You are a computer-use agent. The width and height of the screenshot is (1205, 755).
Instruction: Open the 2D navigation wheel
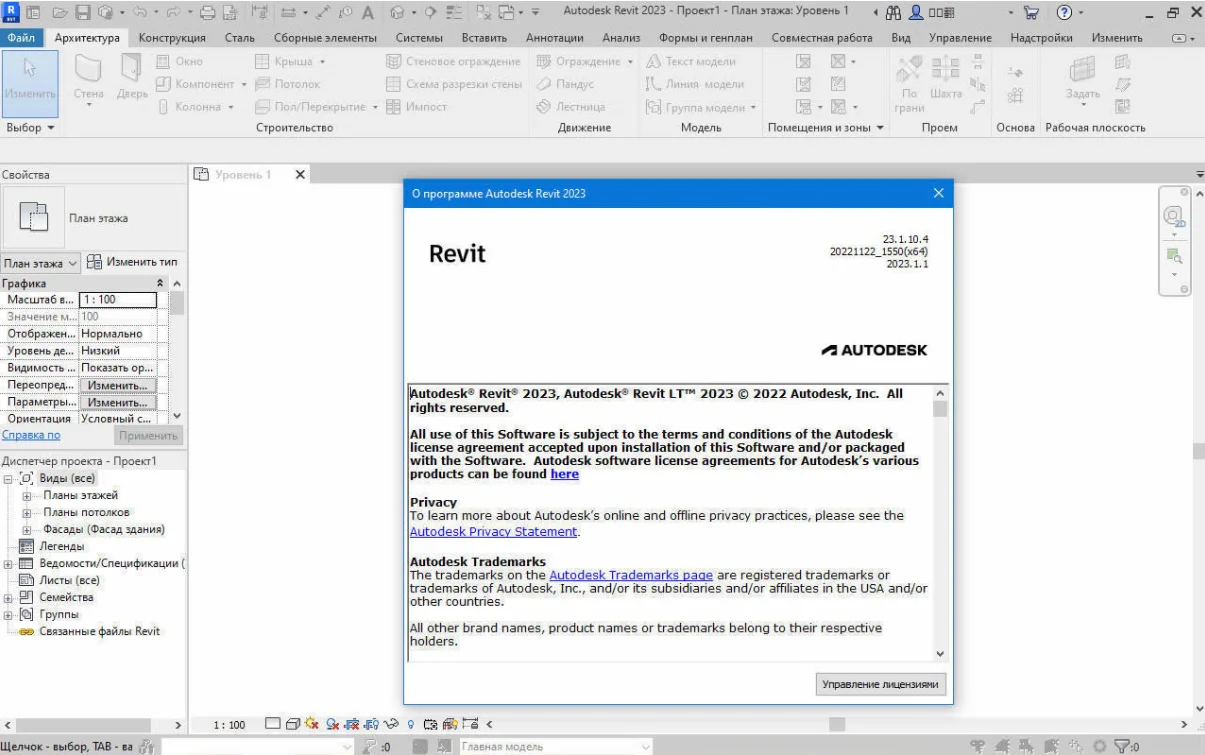point(1175,216)
